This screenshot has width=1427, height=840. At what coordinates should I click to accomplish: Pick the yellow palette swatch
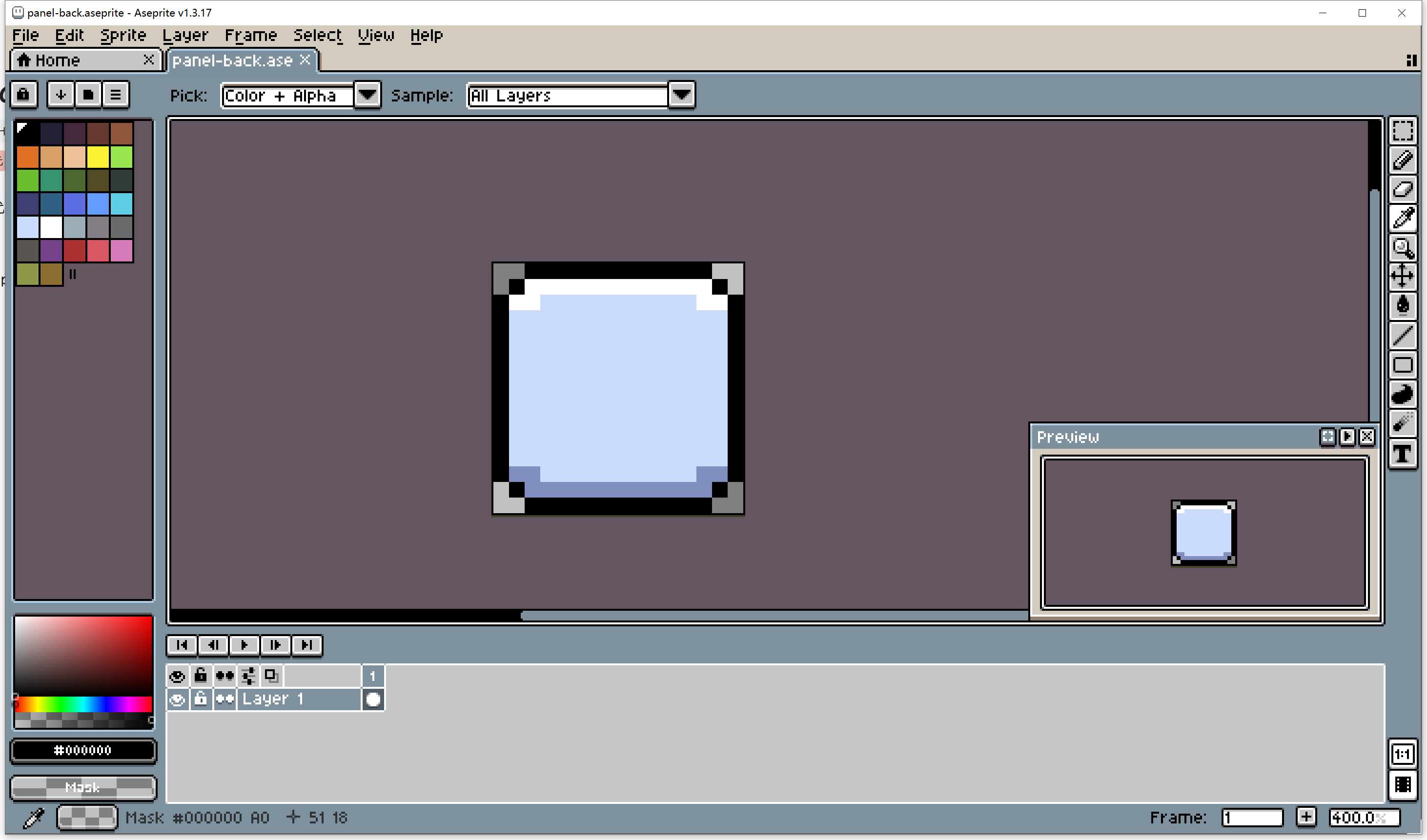(x=98, y=158)
